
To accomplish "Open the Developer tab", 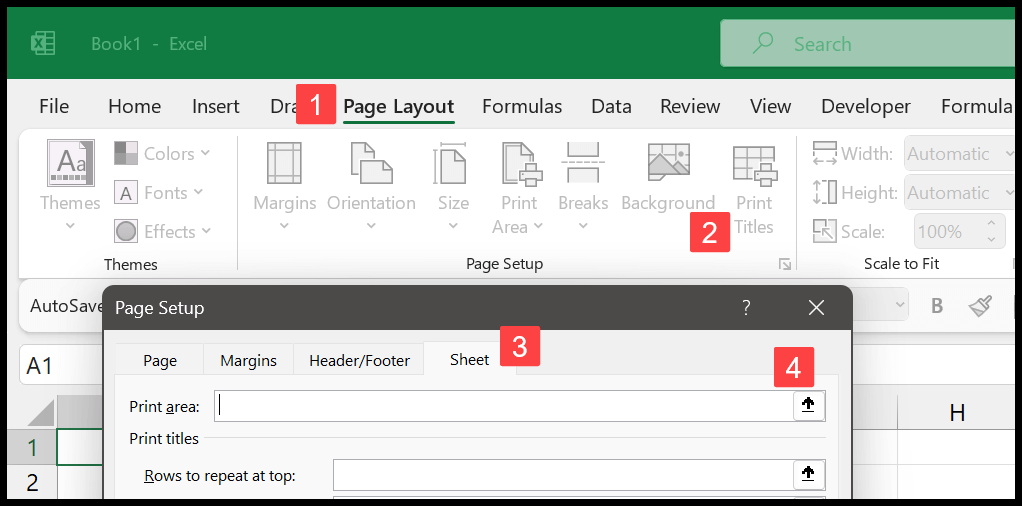I will [866, 106].
